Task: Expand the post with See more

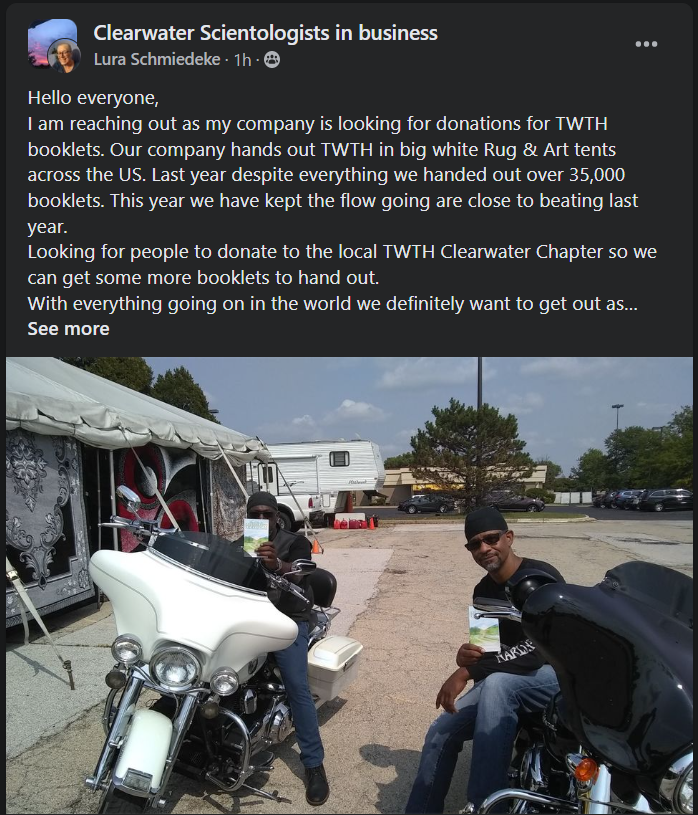Action: coord(69,328)
